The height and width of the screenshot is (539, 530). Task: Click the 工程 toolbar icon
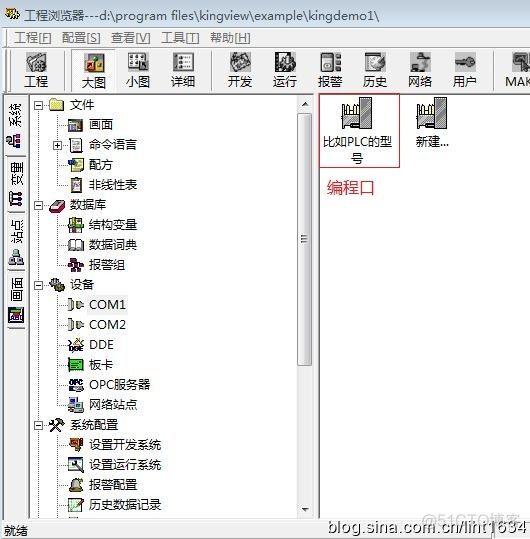click(36, 70)
